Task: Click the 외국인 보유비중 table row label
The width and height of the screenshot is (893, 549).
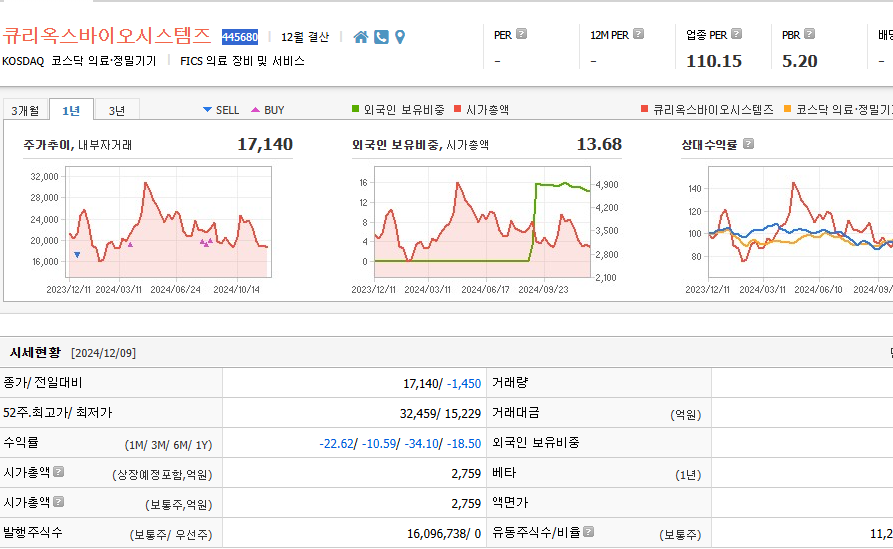Action: (x=535, y=443)
